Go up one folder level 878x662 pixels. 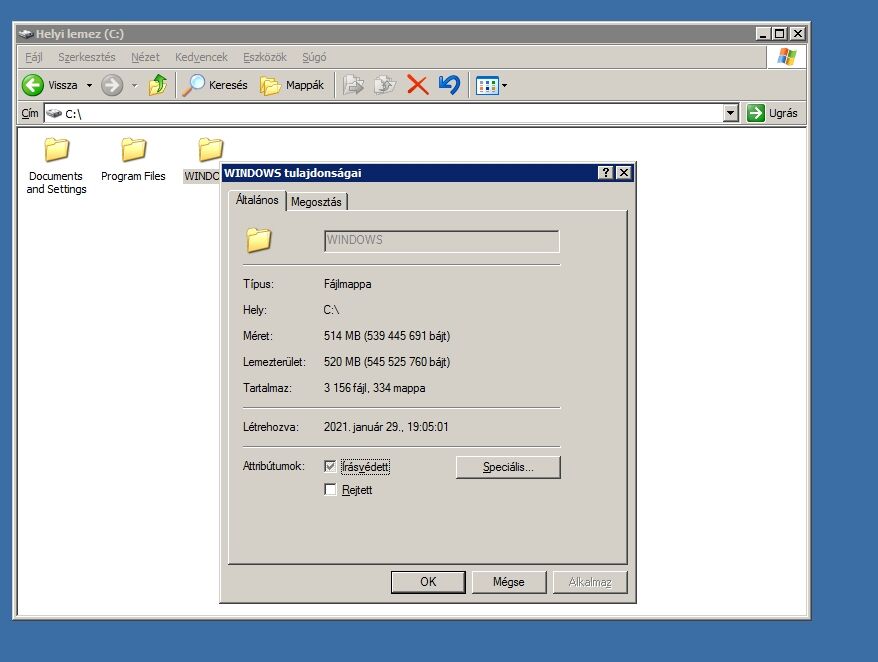click(x=158, y=85)
